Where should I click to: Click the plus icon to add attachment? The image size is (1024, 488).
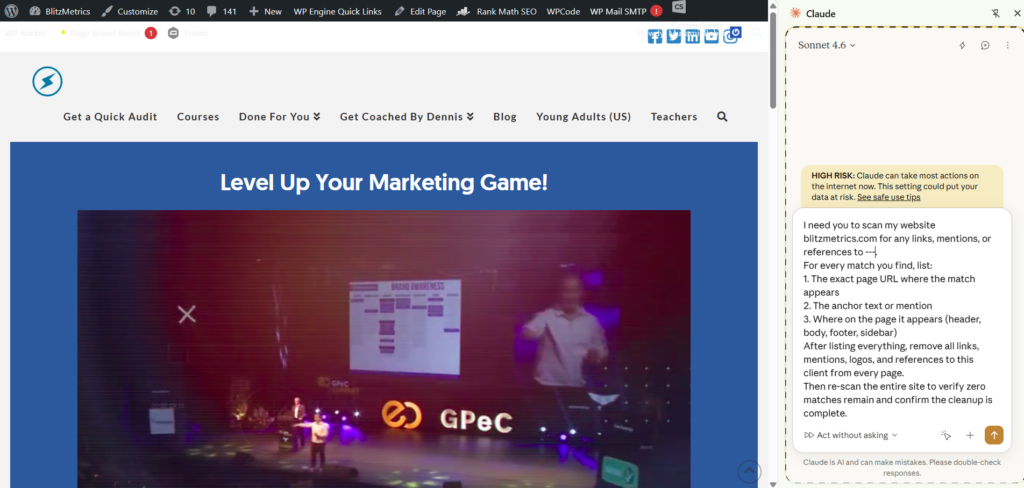(969, 435)
